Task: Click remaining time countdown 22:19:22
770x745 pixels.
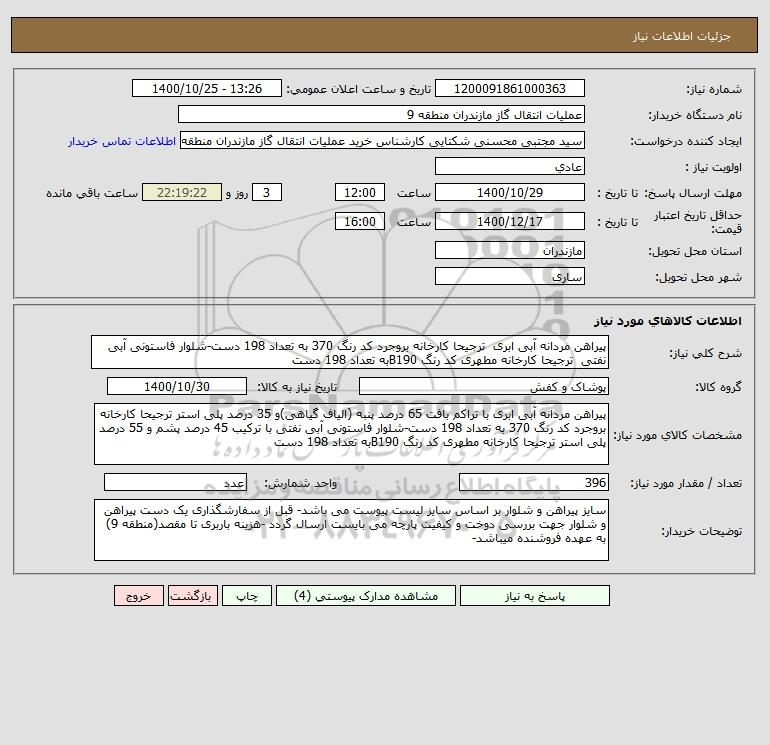Action: pyautogui.click(x=182, y=193)
